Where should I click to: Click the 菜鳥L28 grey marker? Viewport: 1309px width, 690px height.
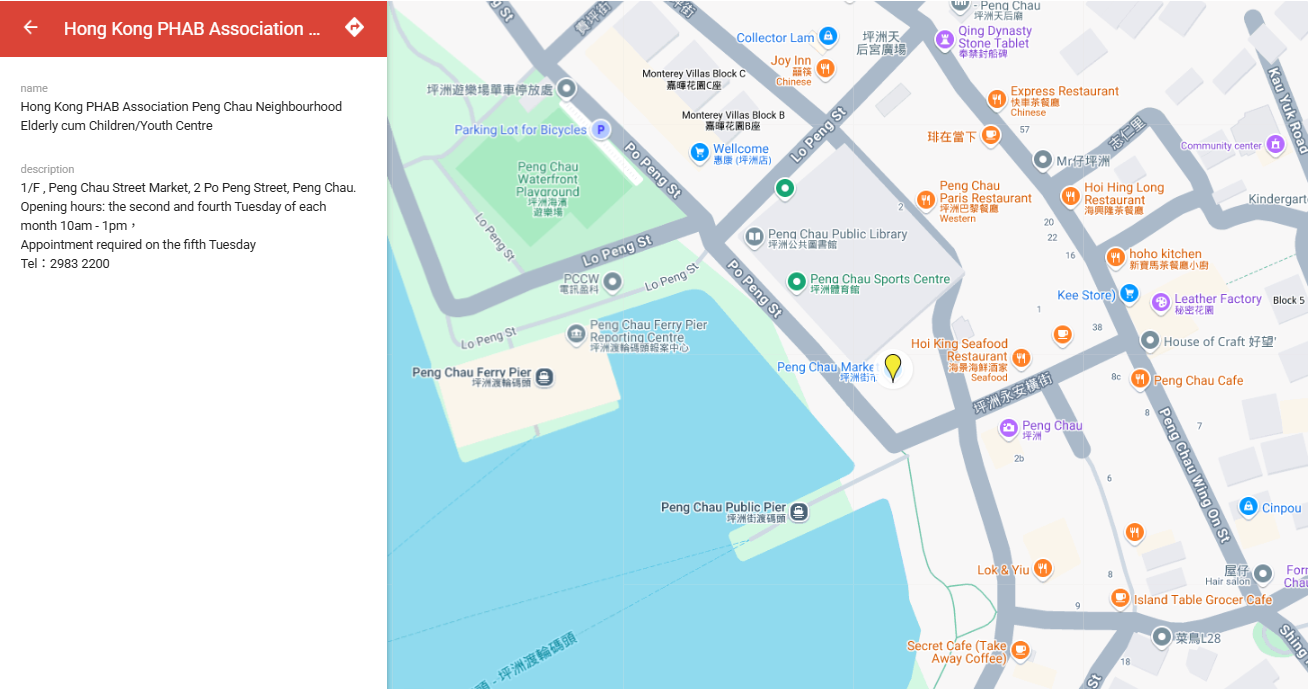coord(1161,636)
